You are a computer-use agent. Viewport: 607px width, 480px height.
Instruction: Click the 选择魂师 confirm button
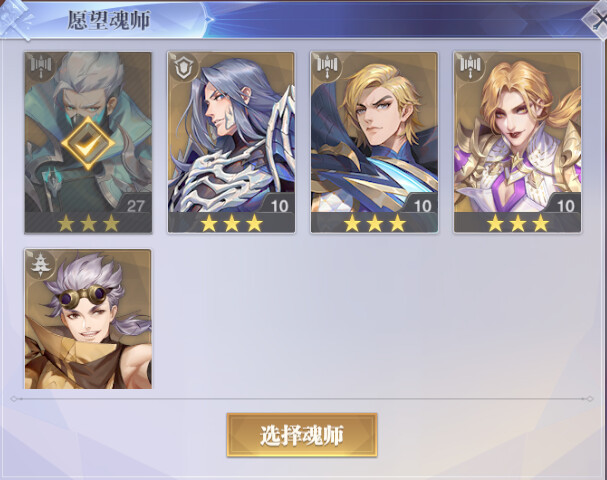(x=302, y=435)
